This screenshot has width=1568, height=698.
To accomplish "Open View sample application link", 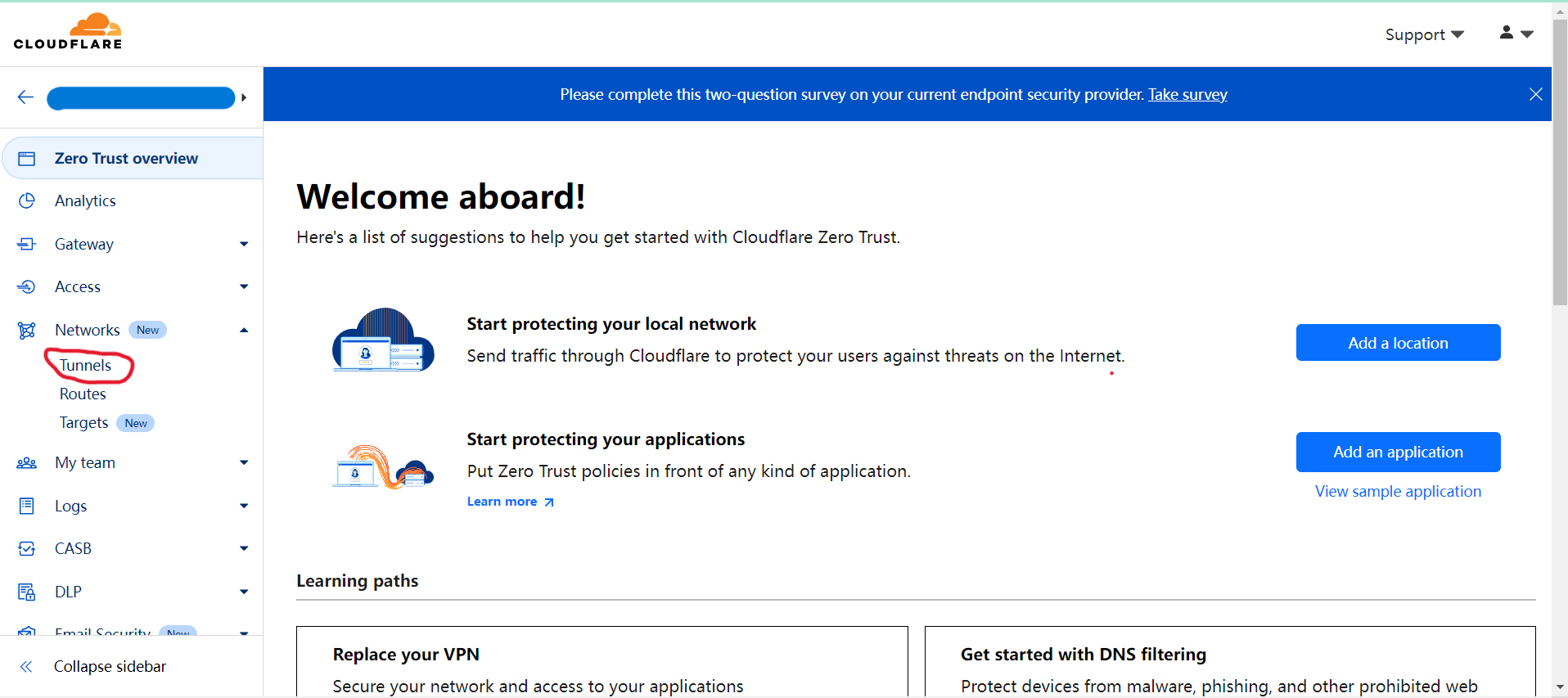I will click(x=1398, y=491).
